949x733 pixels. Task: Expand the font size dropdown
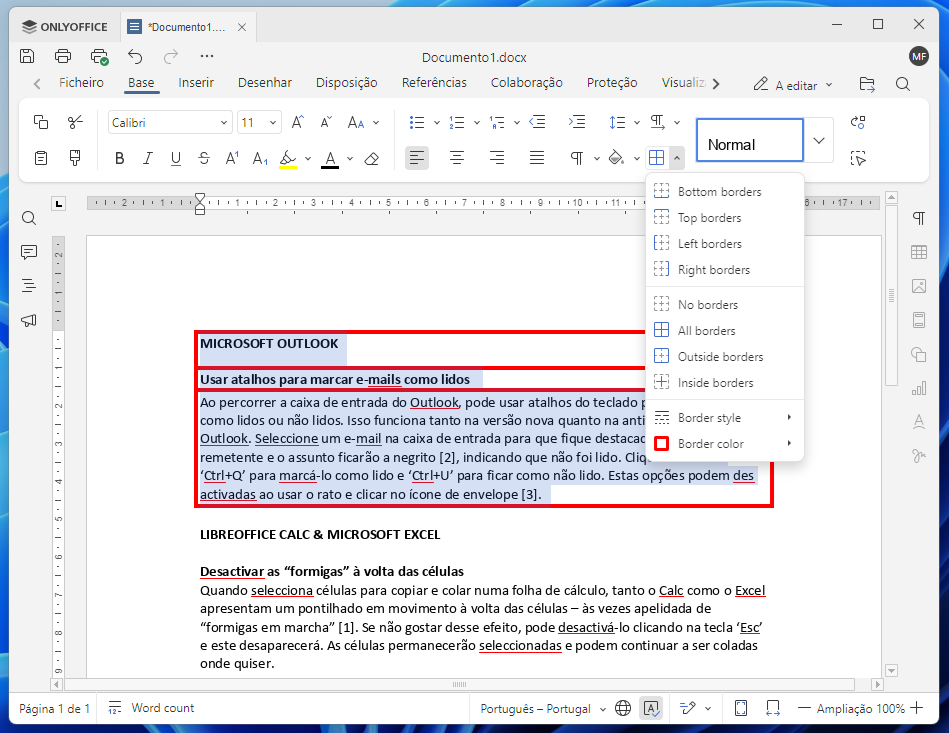pos(273,123)
